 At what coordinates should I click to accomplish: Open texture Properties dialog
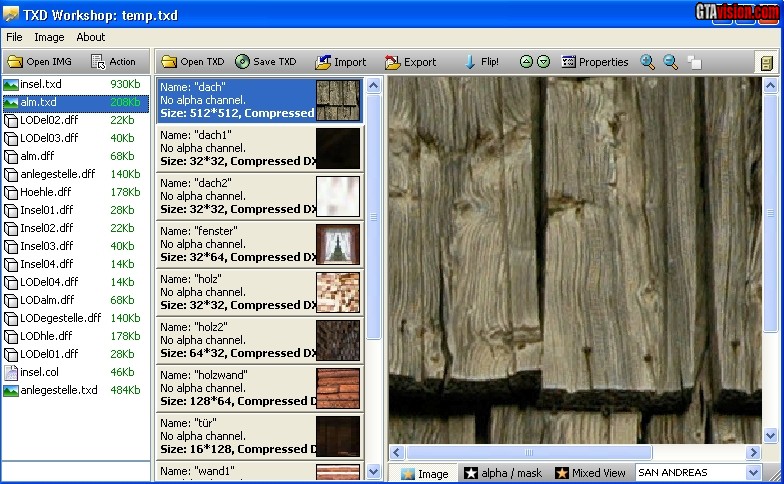pyautogui.click(x=595, y=62)
